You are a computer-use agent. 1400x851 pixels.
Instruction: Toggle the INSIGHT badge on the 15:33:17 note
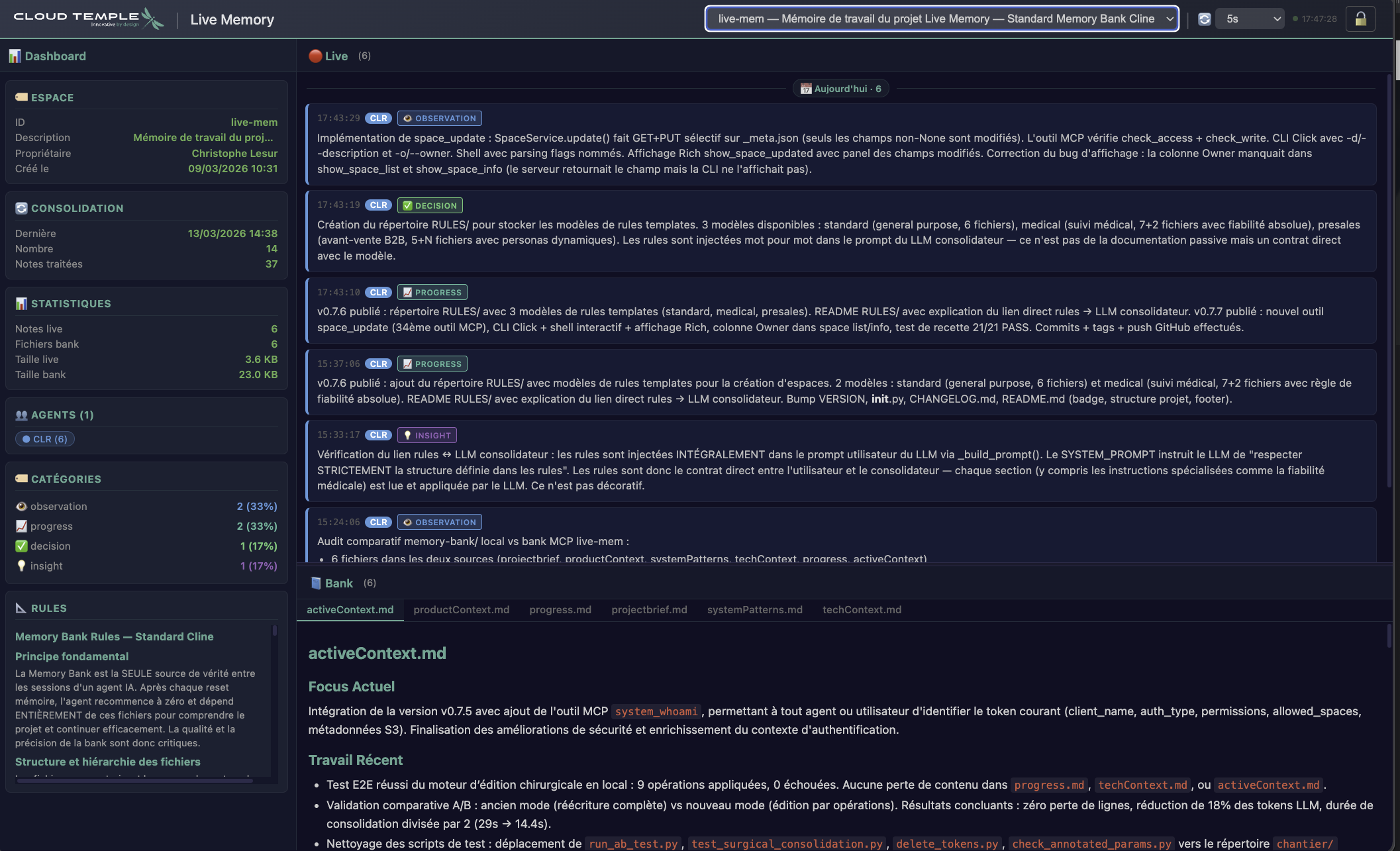426,435
